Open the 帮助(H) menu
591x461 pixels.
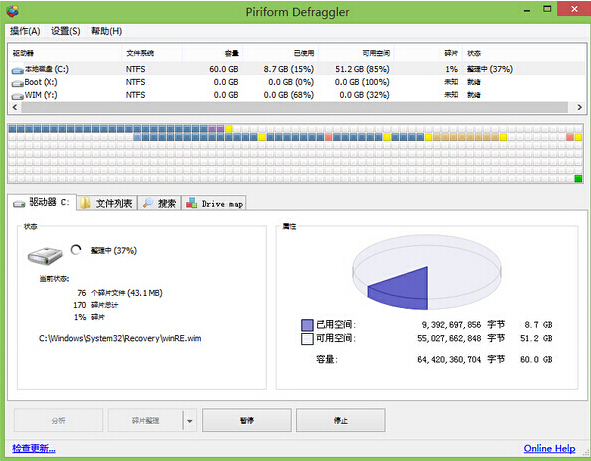coord(106,31)
